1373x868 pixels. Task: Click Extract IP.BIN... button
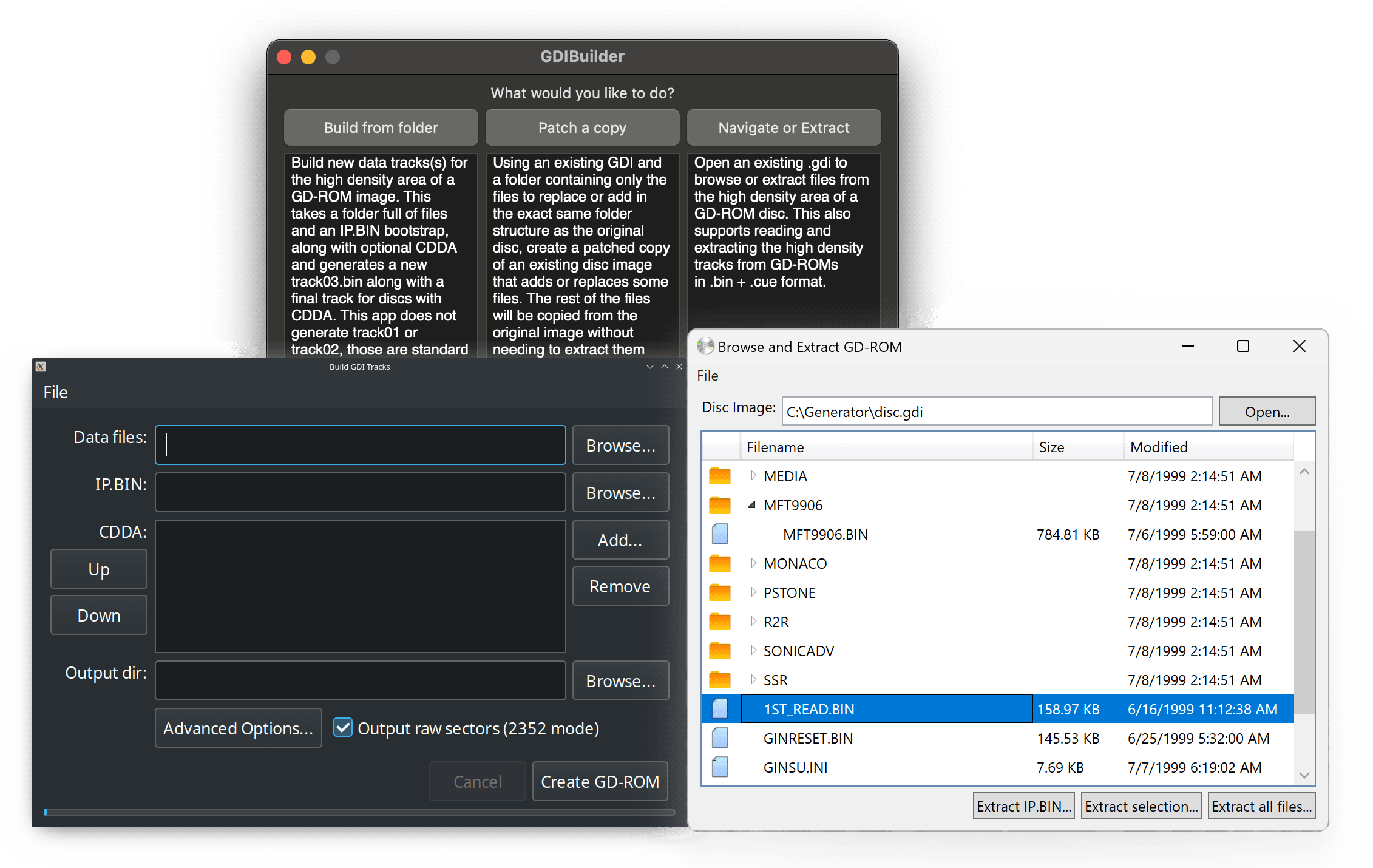(1024, 806)
